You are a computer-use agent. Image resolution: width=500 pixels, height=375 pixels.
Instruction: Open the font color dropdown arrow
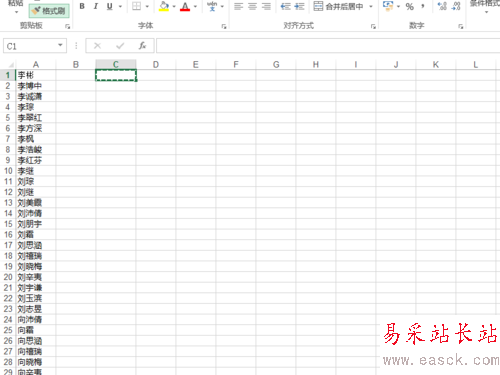[195, 6]
